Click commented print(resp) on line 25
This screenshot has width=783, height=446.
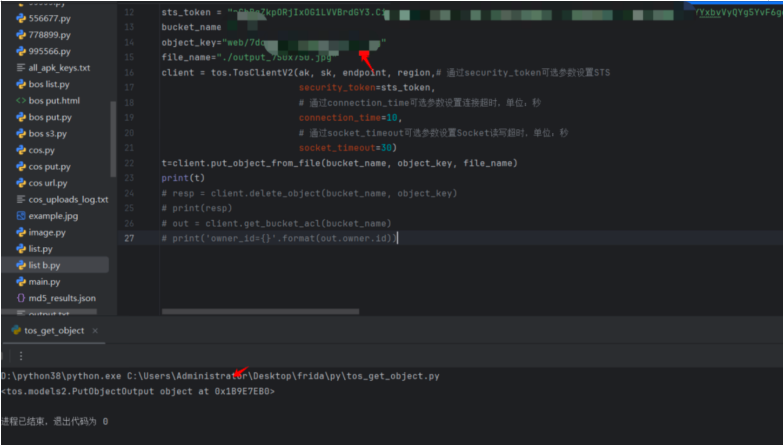click(x=197, y=208)
